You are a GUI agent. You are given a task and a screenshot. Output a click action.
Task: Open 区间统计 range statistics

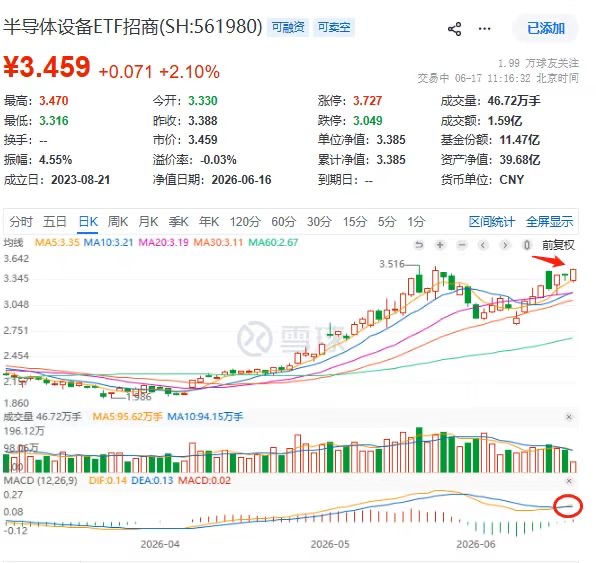point(492,222)
